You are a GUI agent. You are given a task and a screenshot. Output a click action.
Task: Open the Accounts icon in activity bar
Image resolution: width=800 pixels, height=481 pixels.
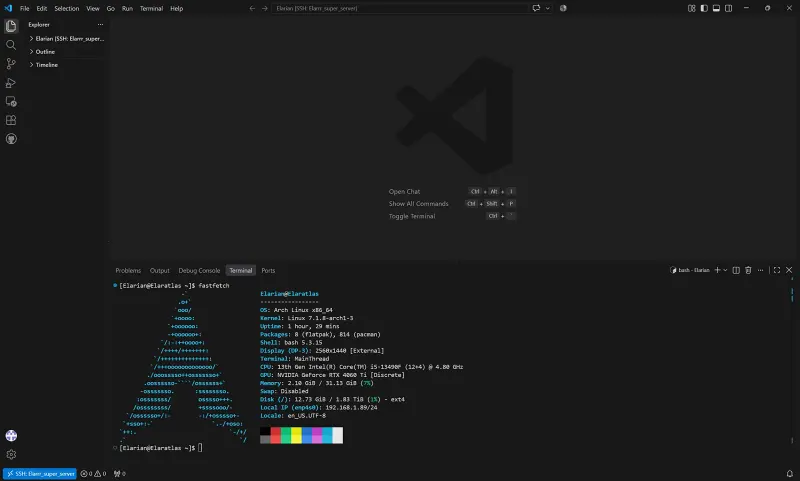(x=11, y=436)
